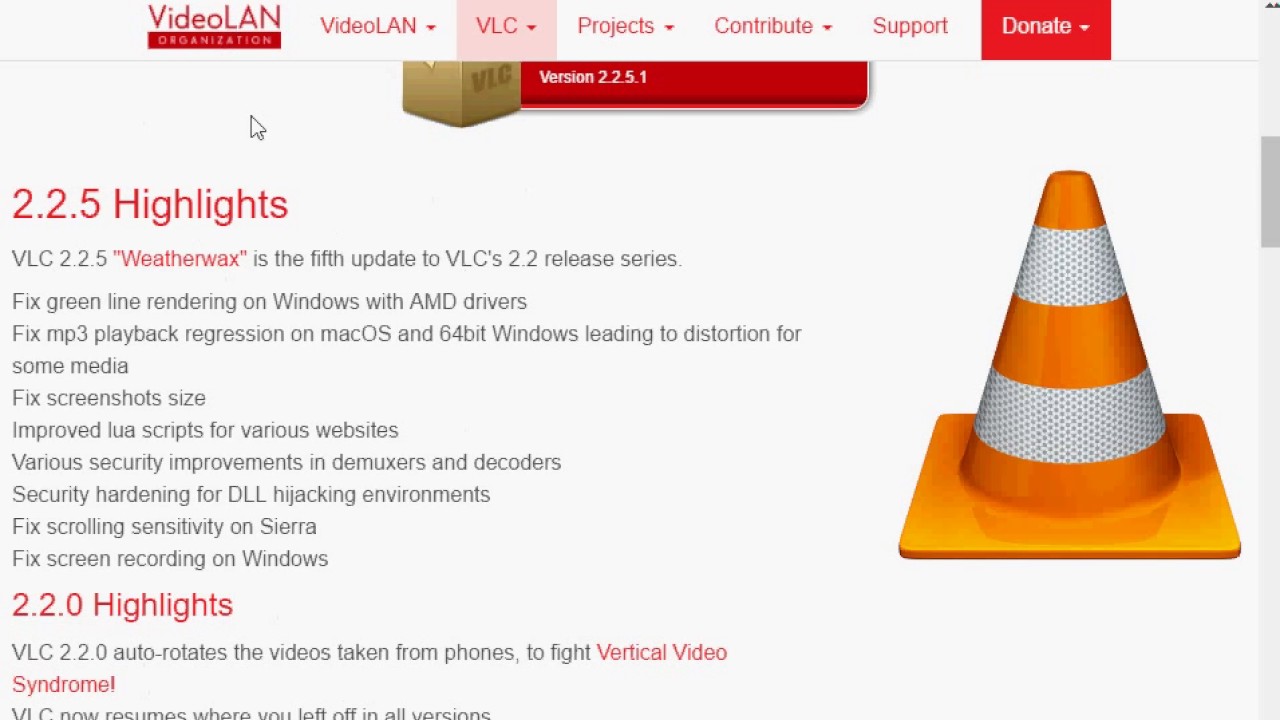Click the caret arrow on Donate button

click(1084, 27)
